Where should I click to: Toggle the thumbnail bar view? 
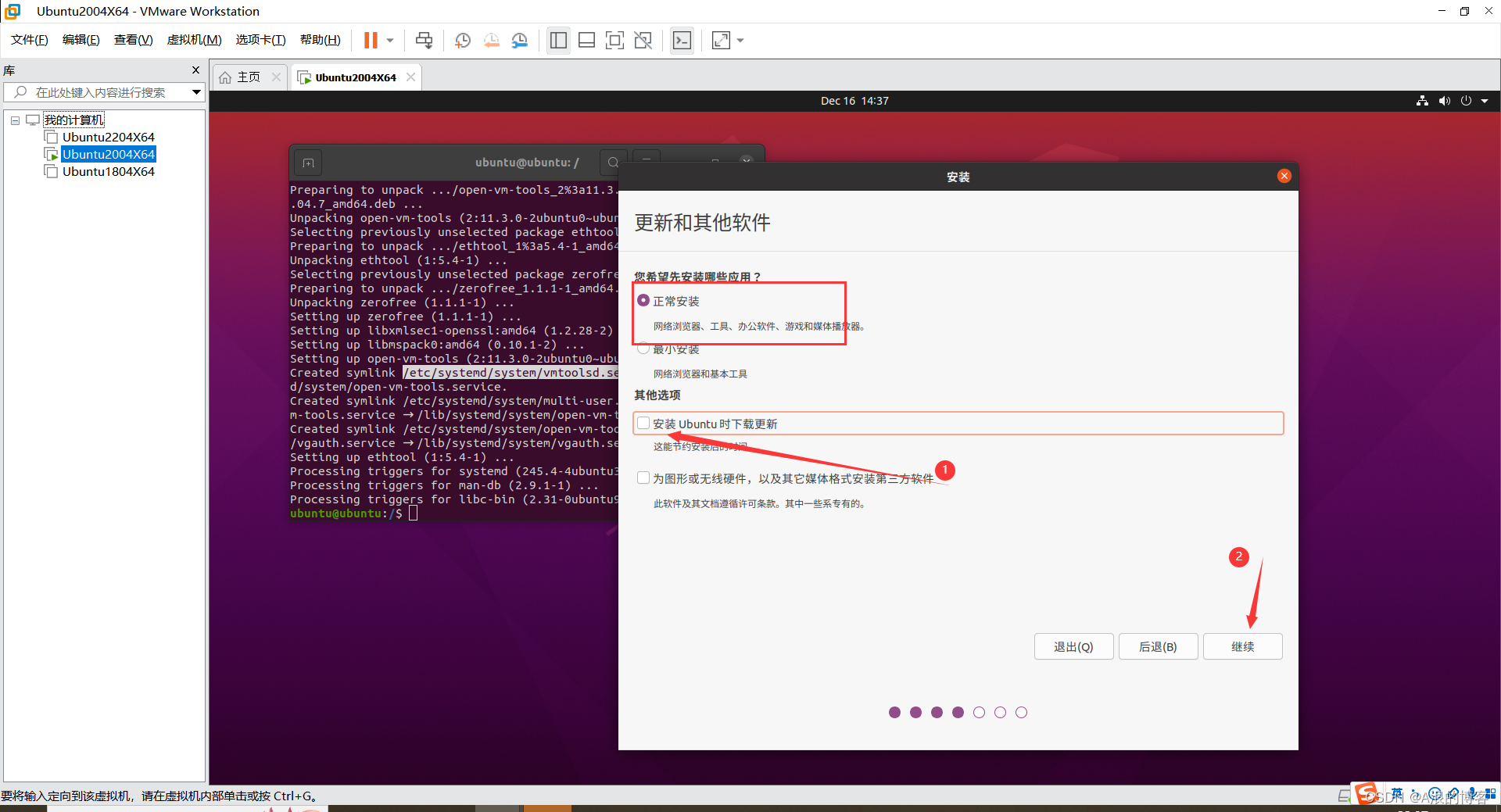[586, 40]
